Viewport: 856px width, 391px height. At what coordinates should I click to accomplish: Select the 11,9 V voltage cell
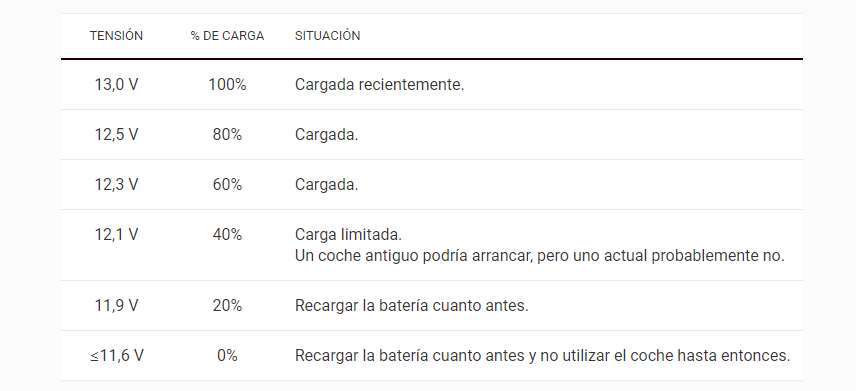pyautogui.click(x=116, y=305)
